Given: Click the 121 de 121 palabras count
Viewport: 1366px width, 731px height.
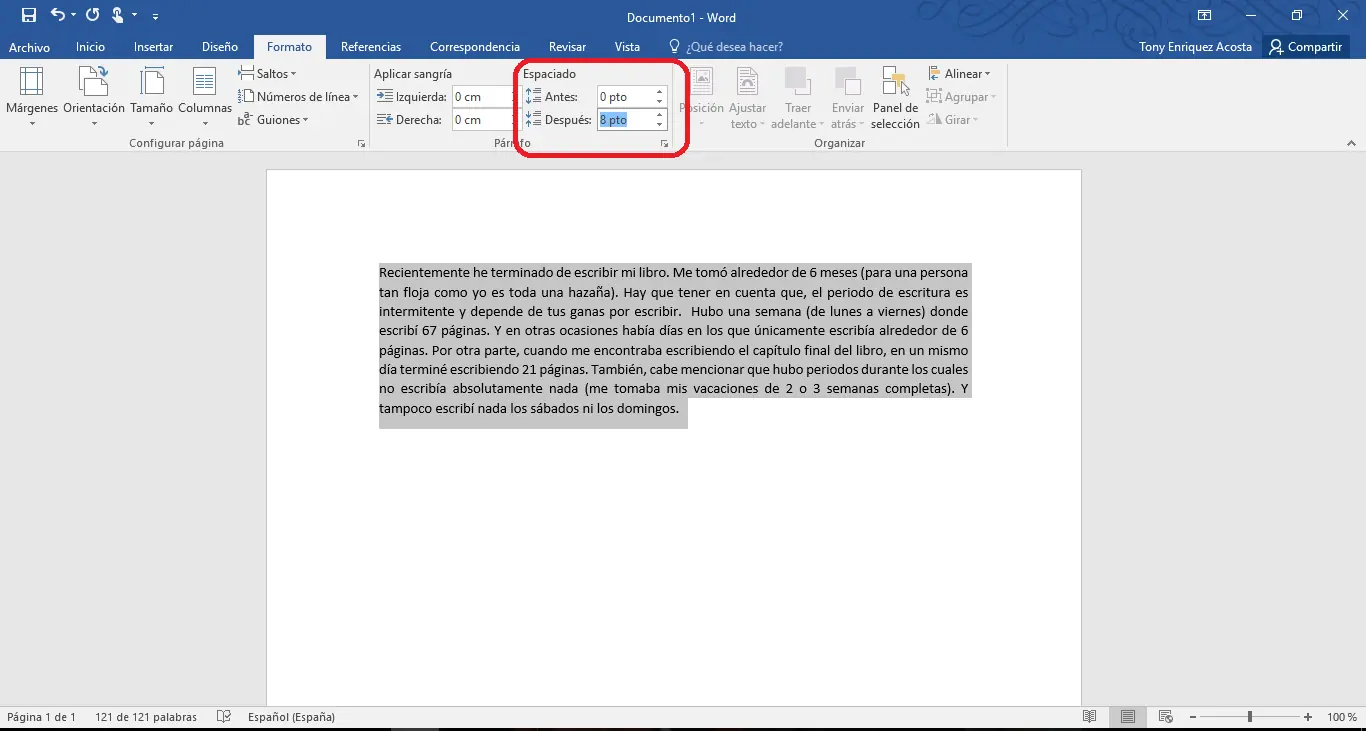Looking at the screenshot, I should [x=146, y=717].
